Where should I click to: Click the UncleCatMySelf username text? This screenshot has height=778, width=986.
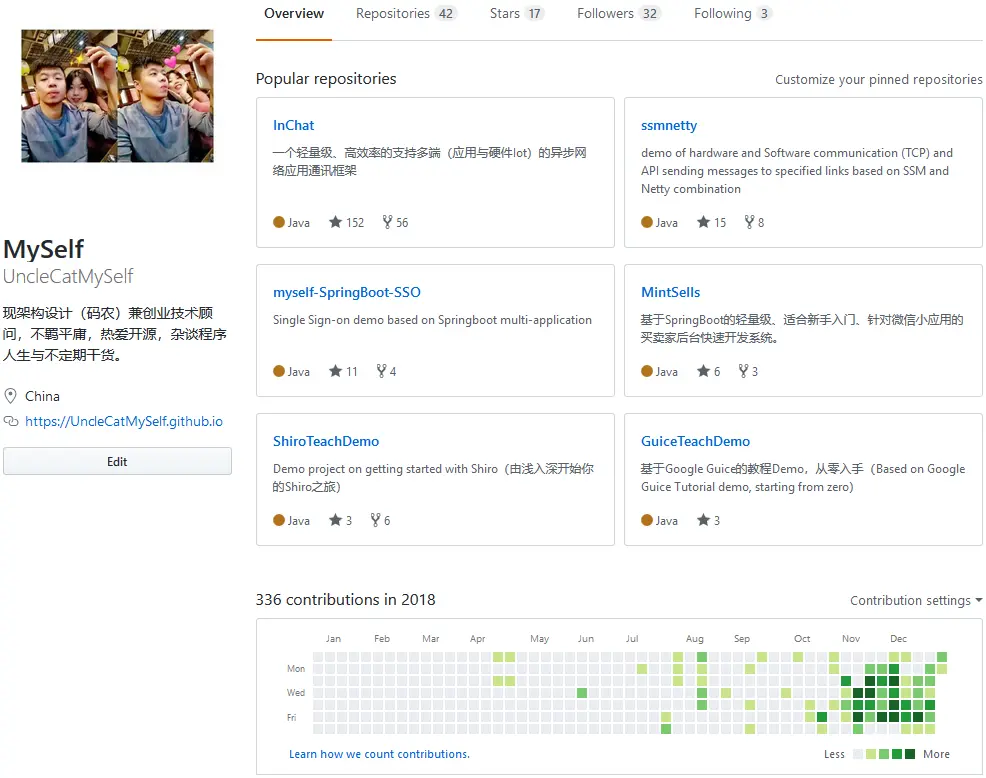coord(68,277)
